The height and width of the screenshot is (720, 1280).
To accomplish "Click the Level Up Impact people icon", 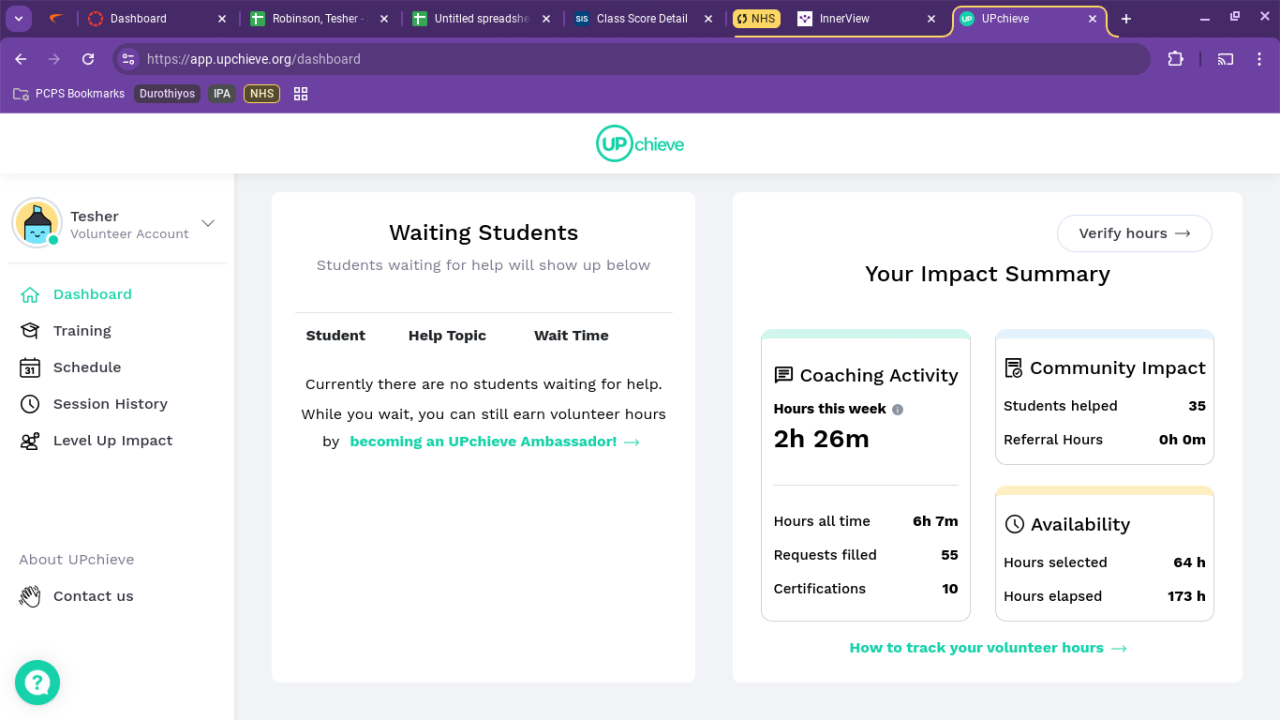I will (30, 441).
